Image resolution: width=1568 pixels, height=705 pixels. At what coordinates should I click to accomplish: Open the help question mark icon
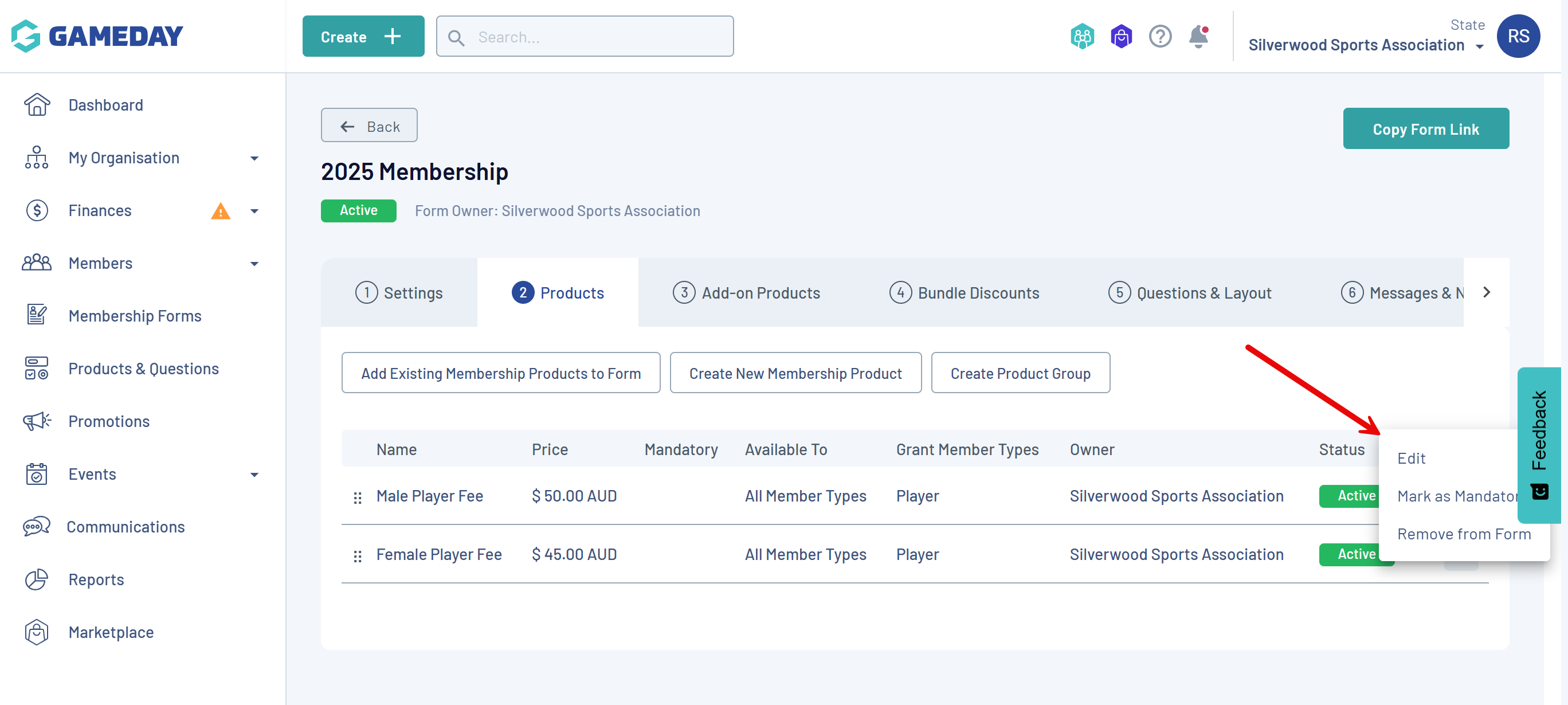(x=1159, y=37)
